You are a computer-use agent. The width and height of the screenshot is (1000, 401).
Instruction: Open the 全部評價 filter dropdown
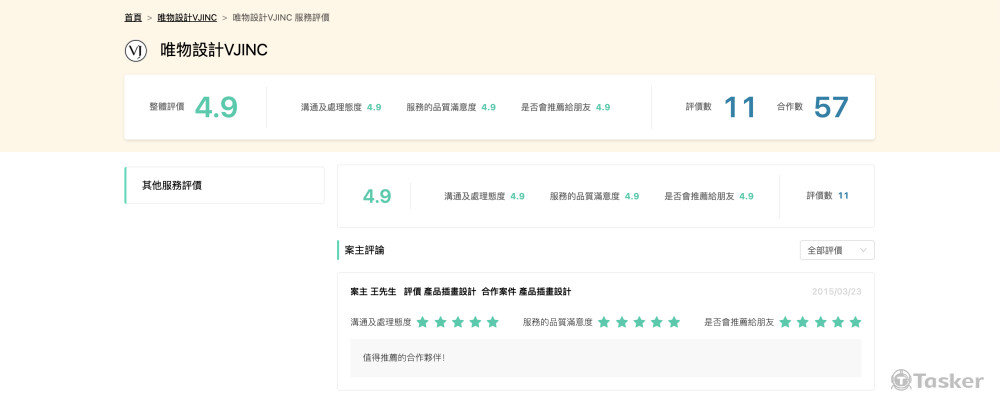pyautogui.click(x=837, y=250)
